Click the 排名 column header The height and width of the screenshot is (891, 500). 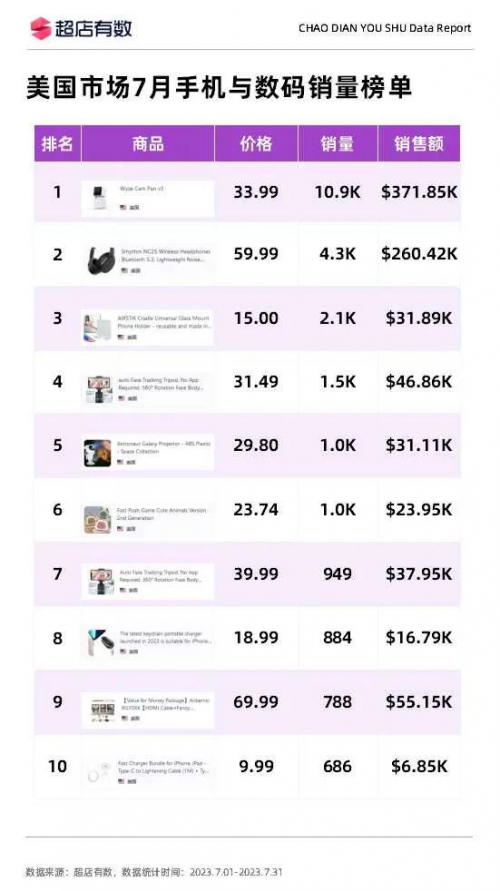pos(57,144)
